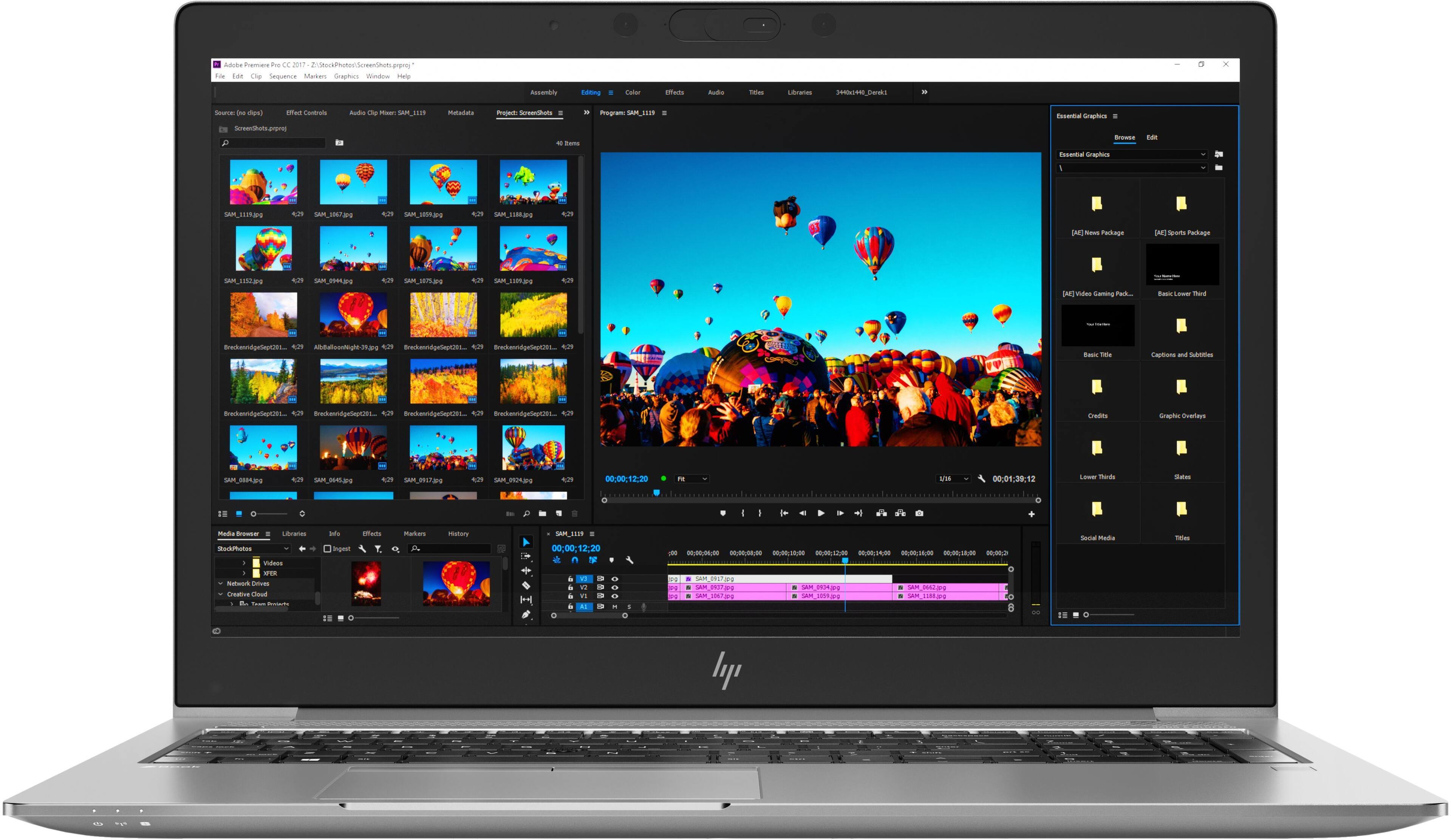Open Program monitor settings with the wrench icon

pyautogui.click(x=982, y=479)
